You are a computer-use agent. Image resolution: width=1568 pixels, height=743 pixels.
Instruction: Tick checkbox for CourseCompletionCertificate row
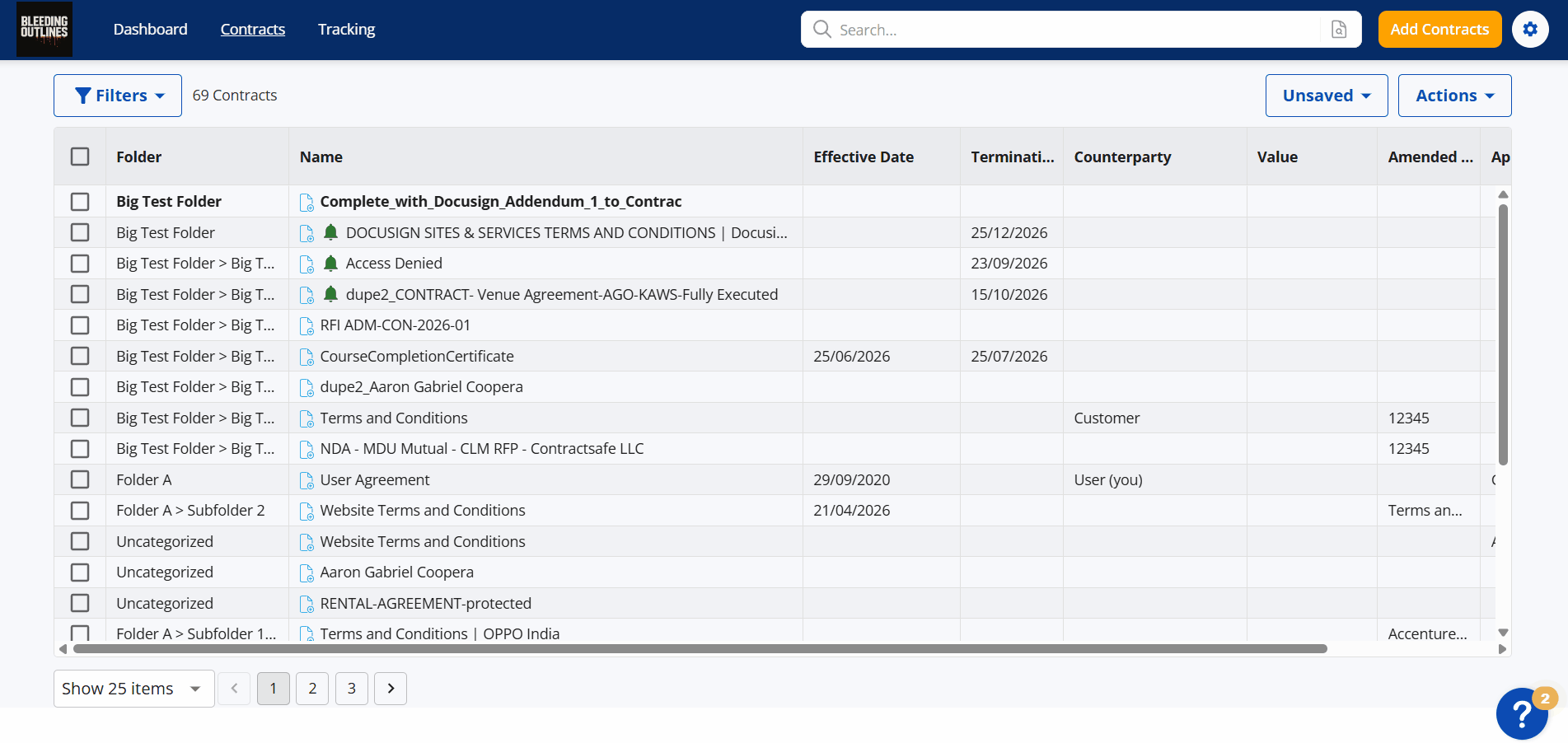80,356
